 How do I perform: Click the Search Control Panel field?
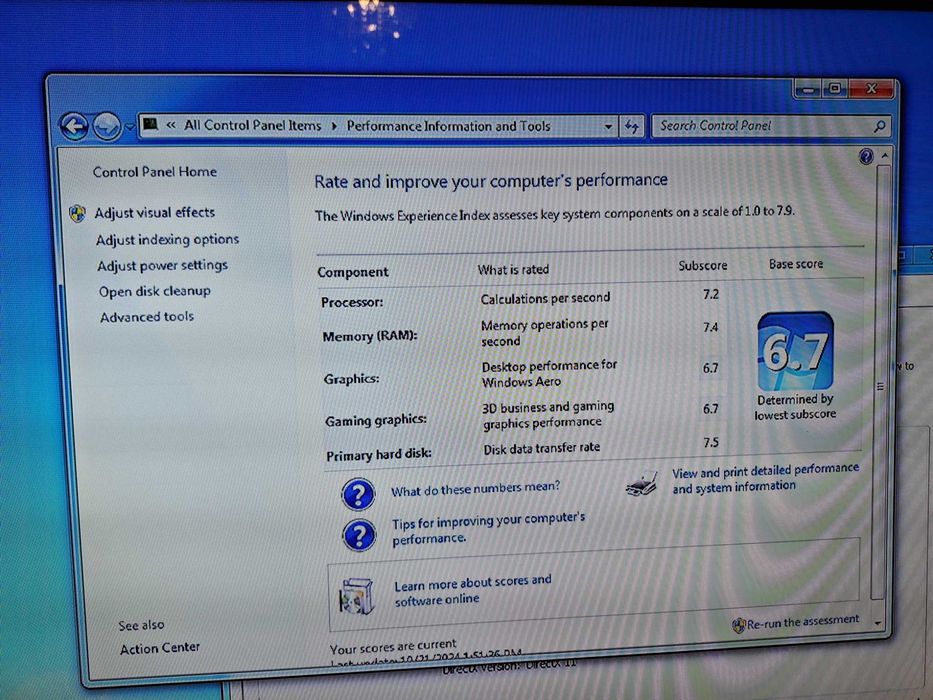(x=771, y=126)
